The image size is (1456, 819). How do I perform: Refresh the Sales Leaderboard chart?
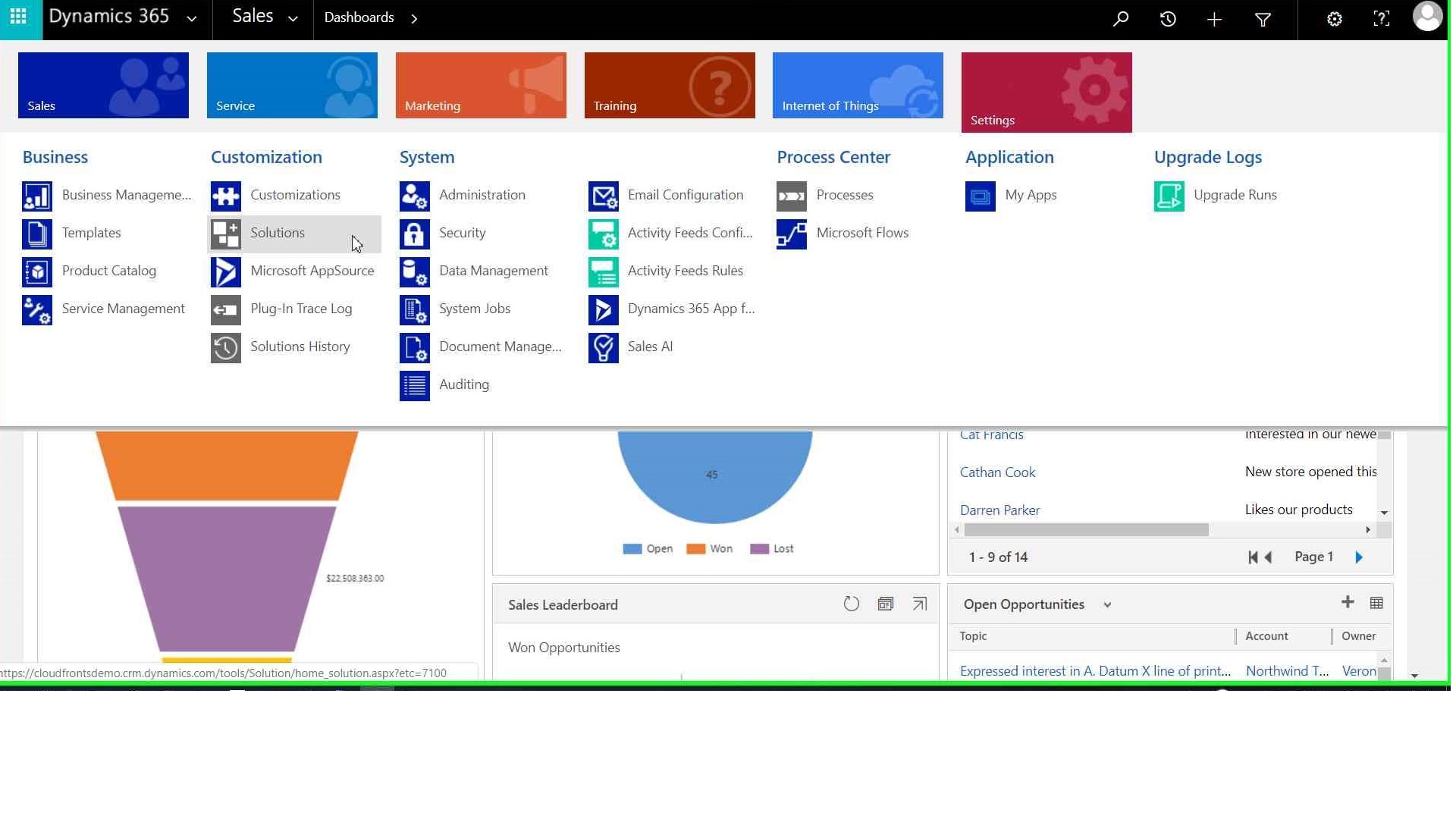click(851, 604)
